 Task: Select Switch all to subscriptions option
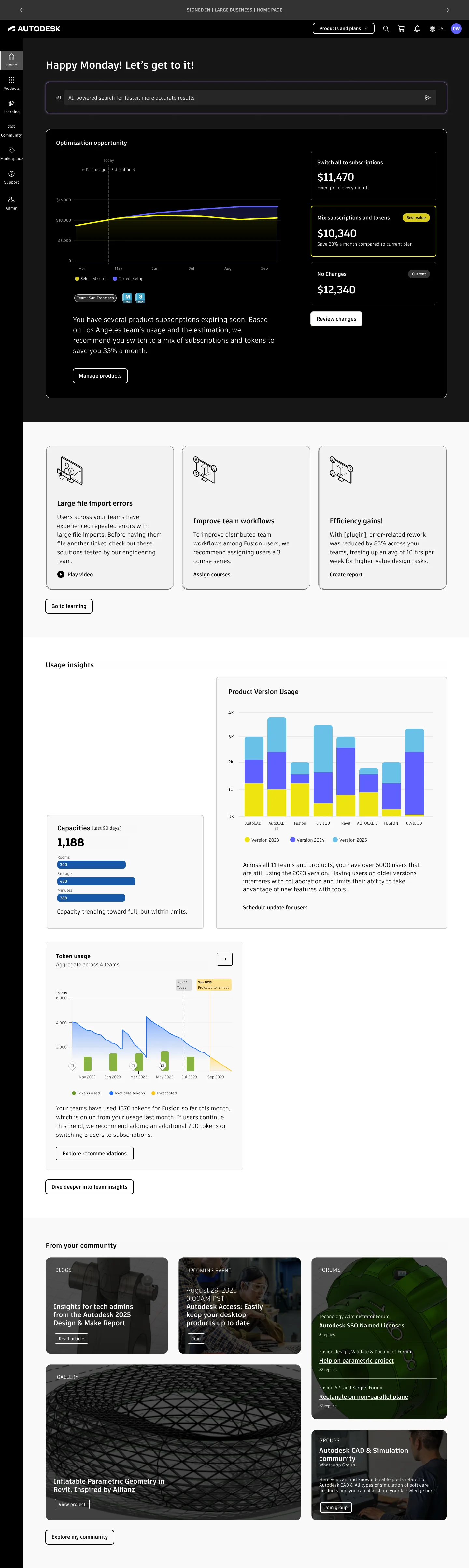point(373,176)
